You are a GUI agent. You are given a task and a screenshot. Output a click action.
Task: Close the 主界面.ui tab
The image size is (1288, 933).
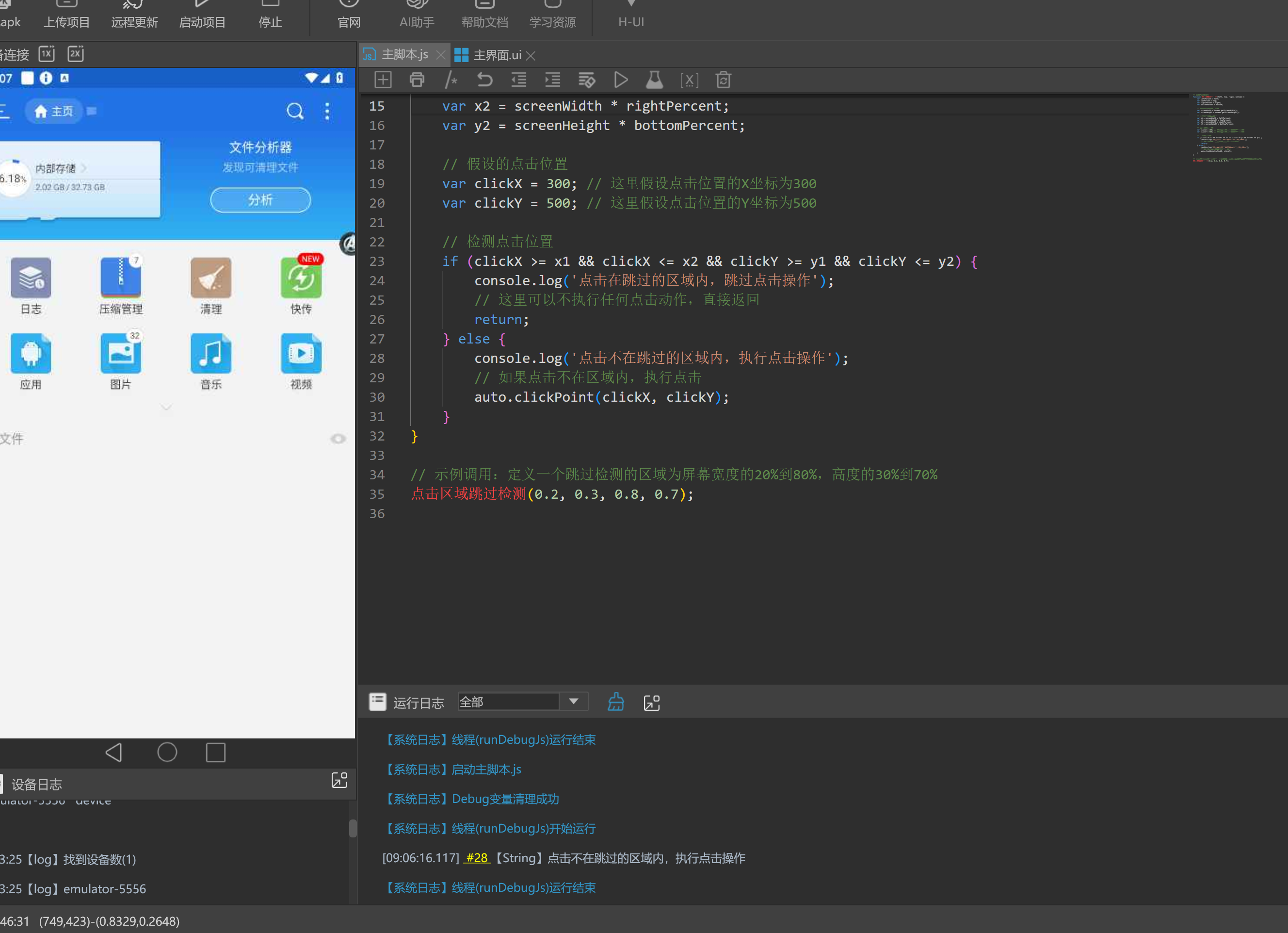pos(531,56)
